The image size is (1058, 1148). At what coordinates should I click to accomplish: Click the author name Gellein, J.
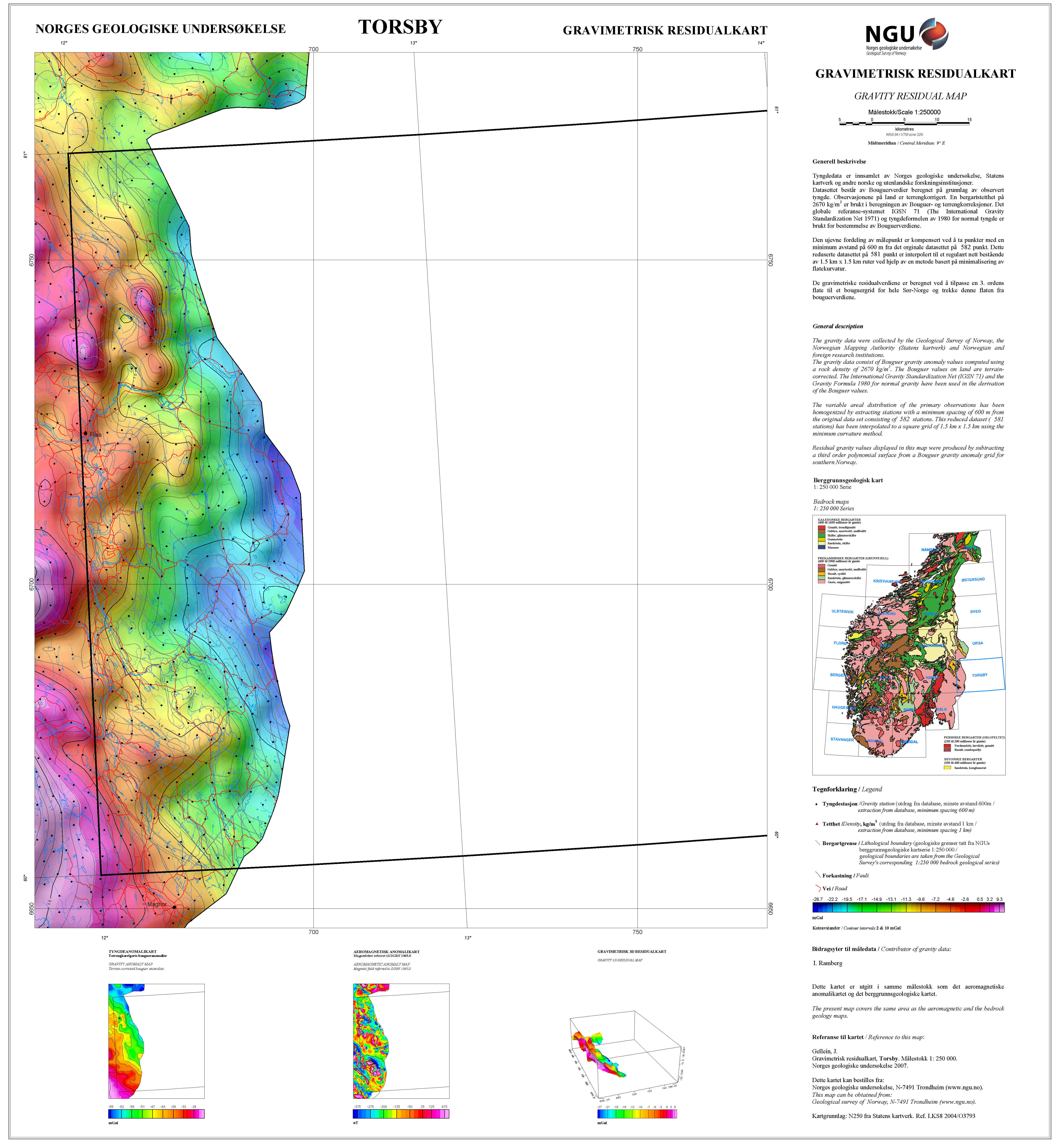(825, 1052)
